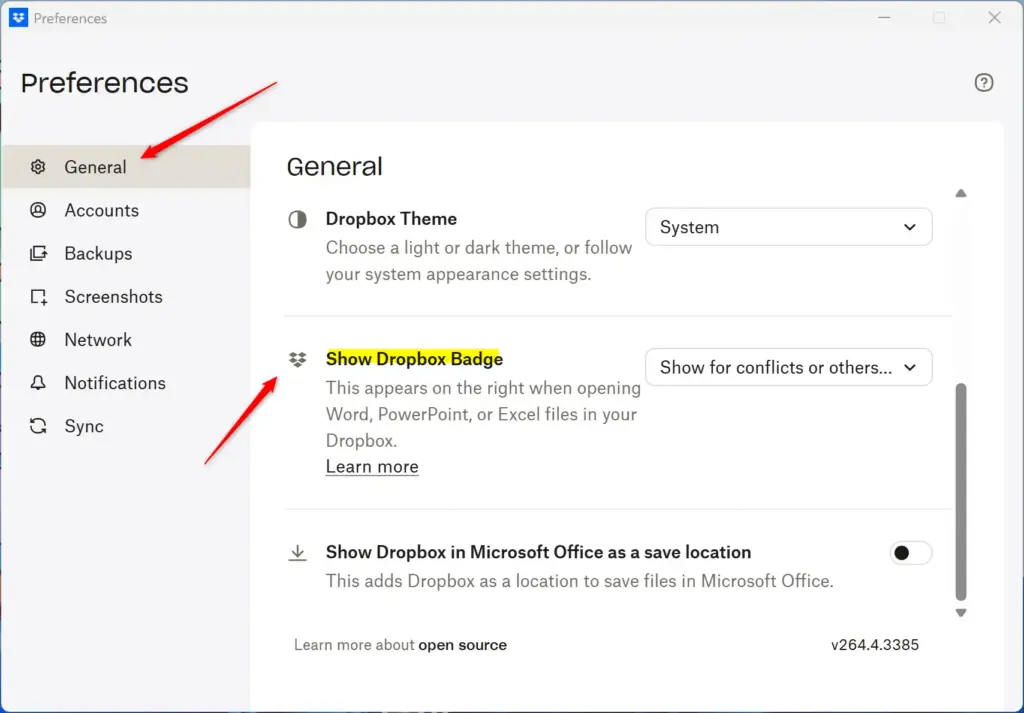Click the Dropbox Theme heading

[391, 219]
